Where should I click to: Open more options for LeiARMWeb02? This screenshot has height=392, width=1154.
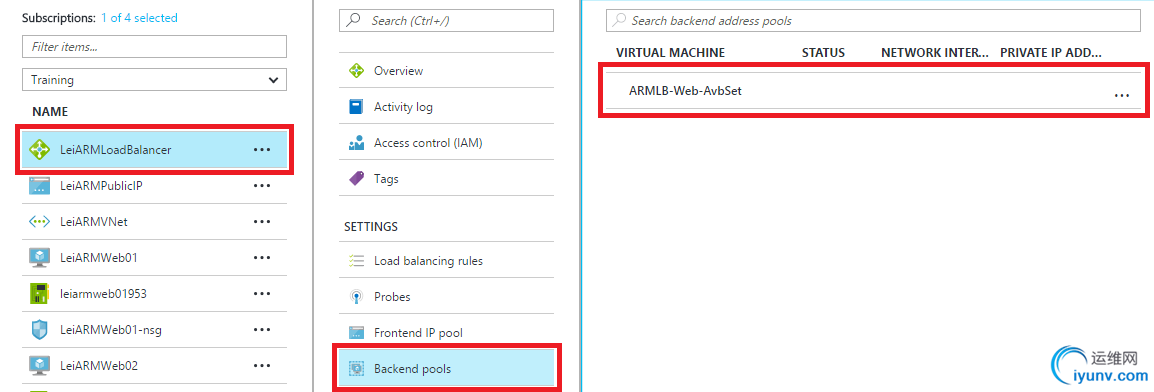tap(262, 366)
